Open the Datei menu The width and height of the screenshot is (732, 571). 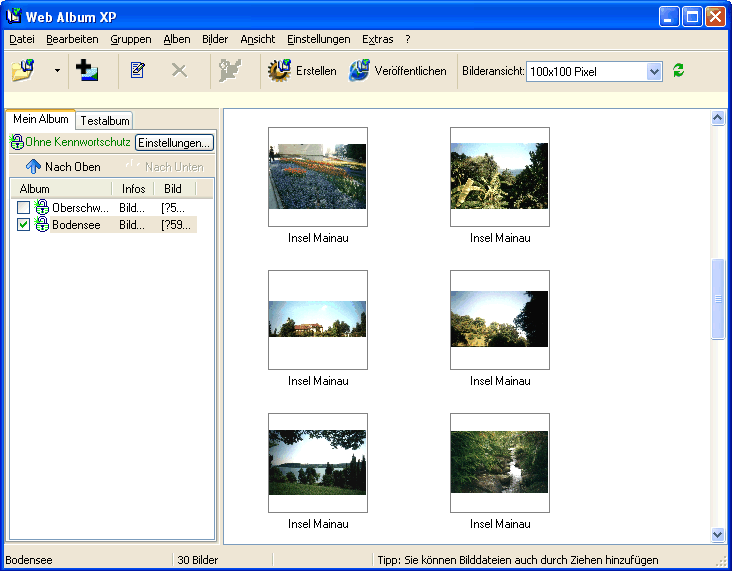tap(22, 39)
